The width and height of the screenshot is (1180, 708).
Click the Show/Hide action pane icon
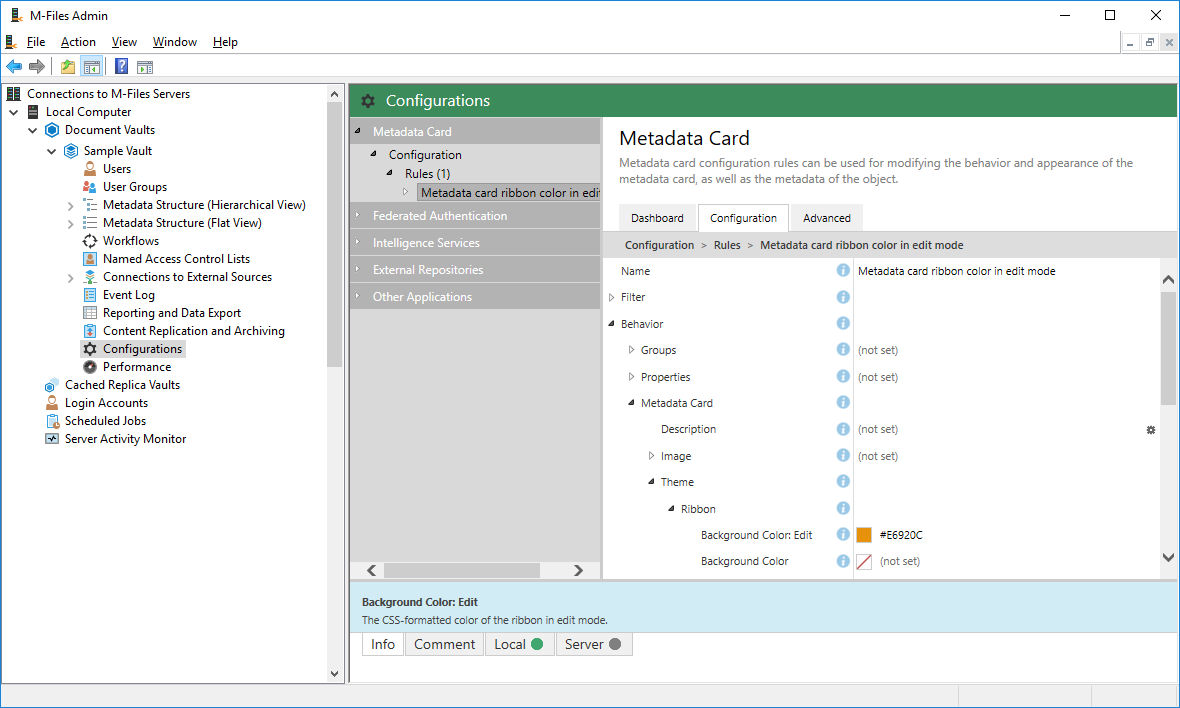(x=145, y=67)
